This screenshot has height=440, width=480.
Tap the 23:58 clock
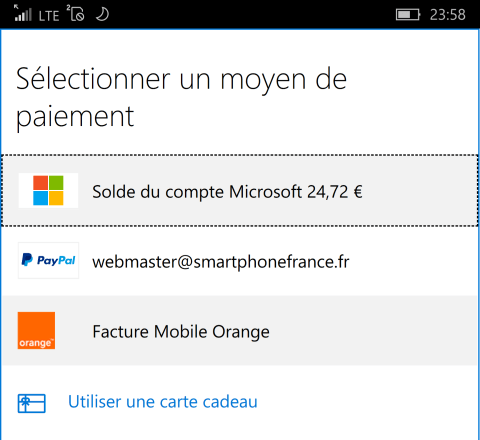(x=448, y=15)
